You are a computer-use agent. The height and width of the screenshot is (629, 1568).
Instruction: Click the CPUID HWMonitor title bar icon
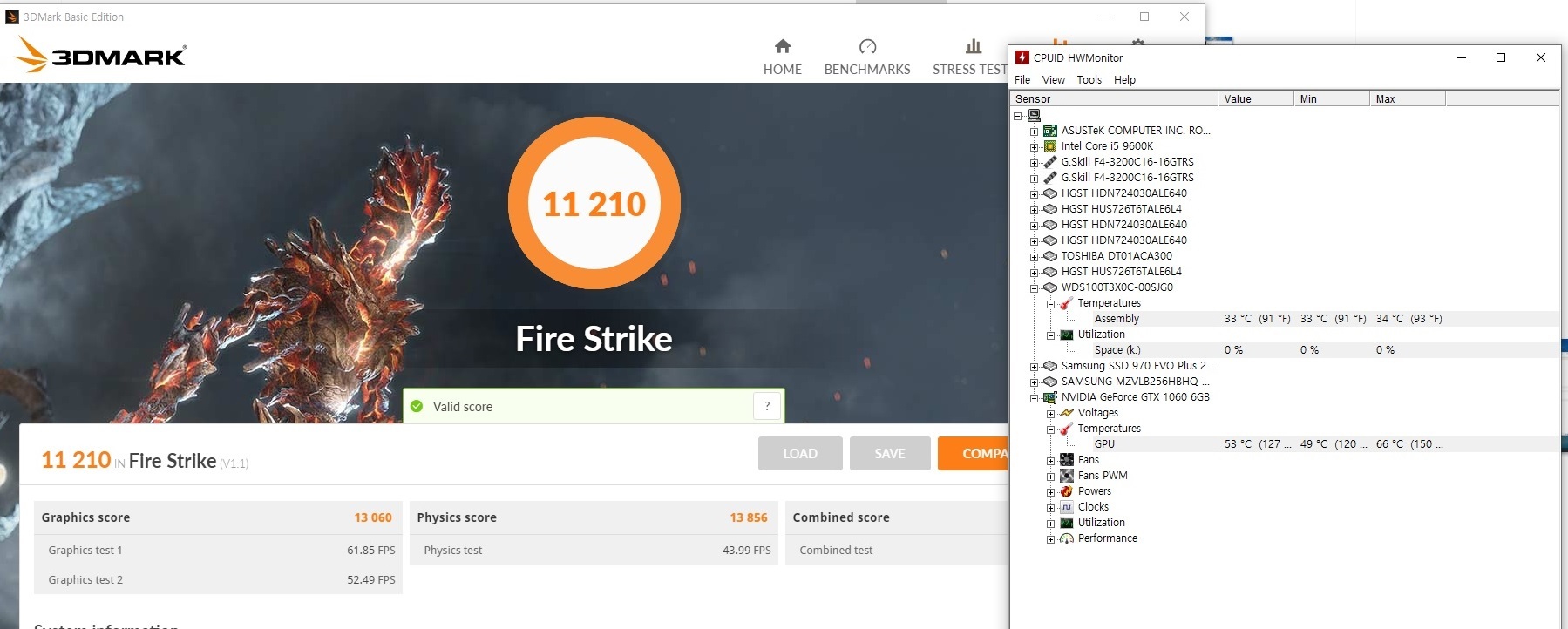1022,57
